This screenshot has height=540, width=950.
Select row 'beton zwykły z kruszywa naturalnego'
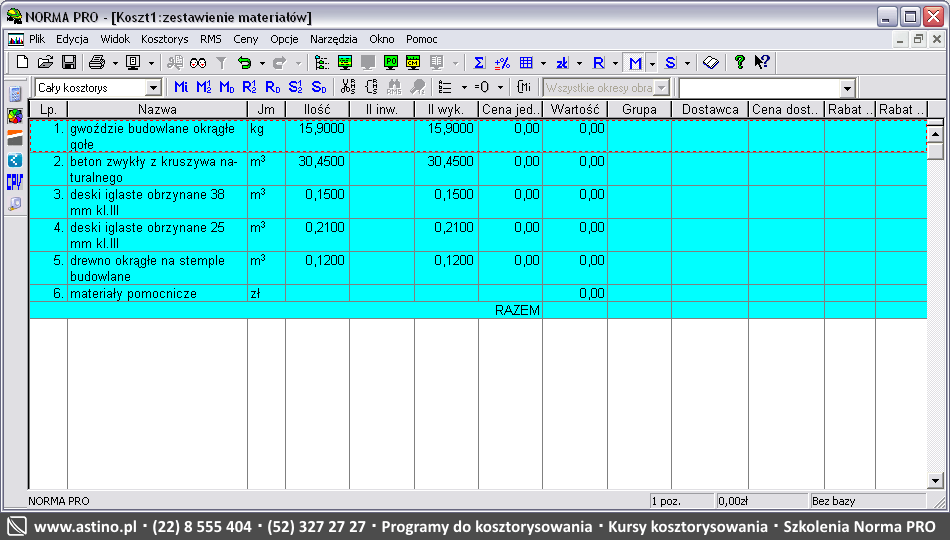point(478,169)
